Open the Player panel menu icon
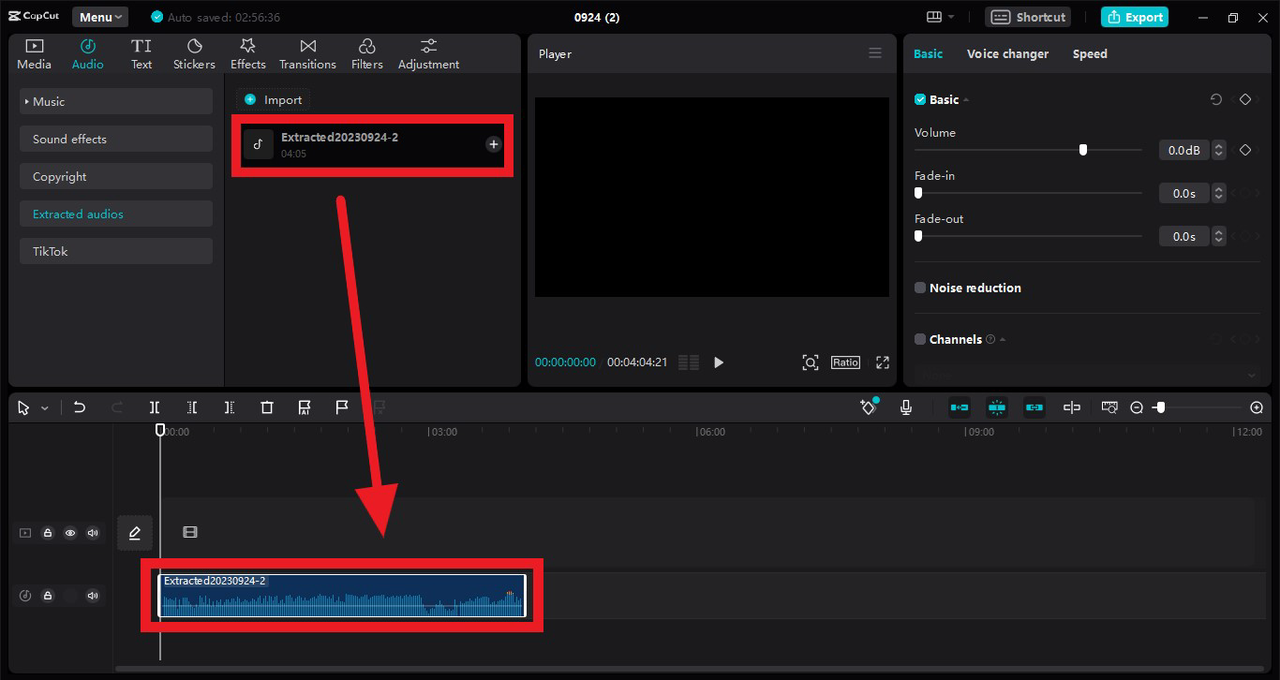This screenshot has height=680, width=1280. point(875,53)
